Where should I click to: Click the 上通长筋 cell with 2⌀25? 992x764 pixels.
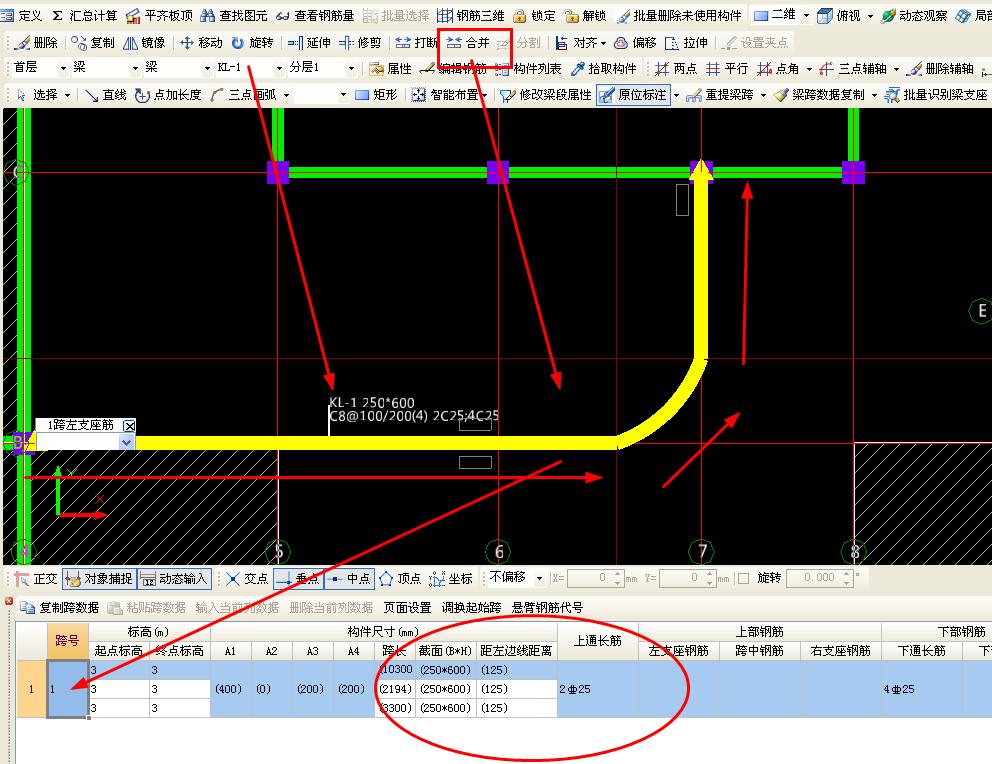597,689
